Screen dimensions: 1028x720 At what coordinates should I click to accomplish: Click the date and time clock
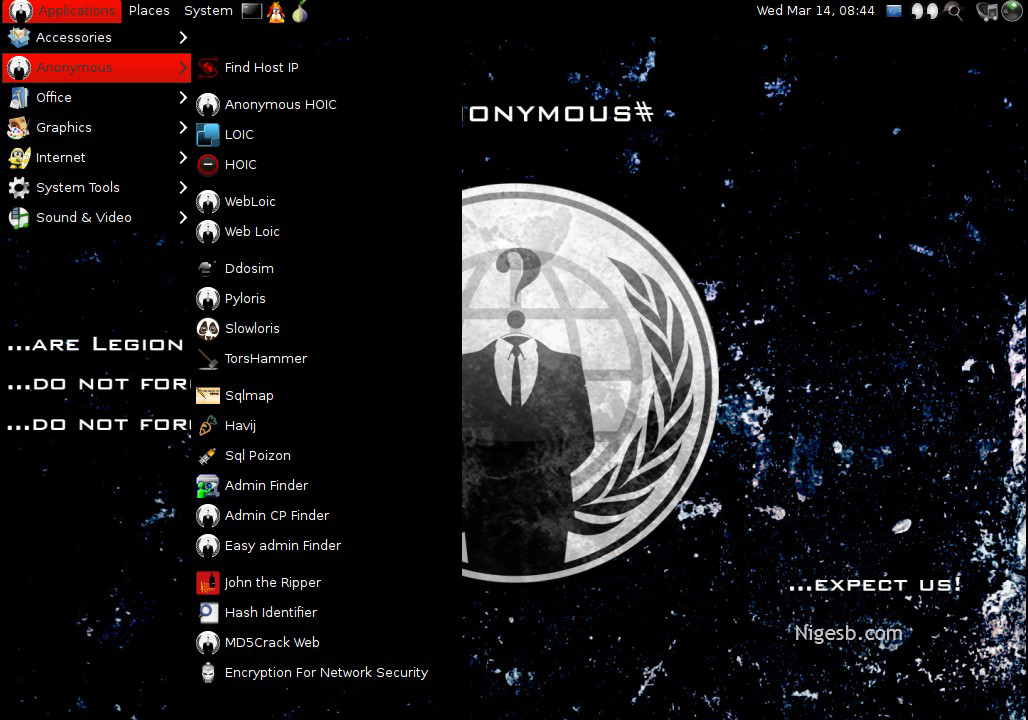815,10
